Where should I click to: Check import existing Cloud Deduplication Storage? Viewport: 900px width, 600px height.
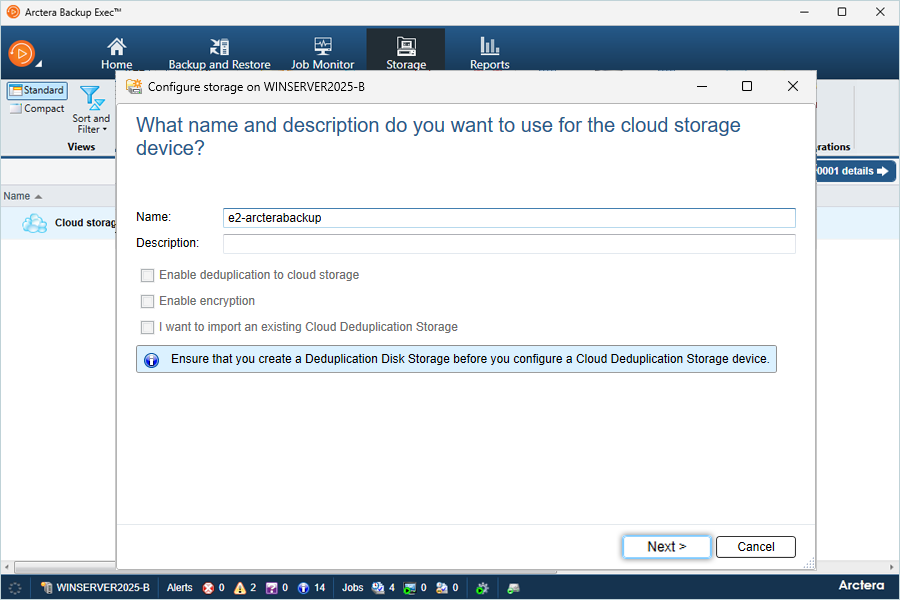pos(148,327)
